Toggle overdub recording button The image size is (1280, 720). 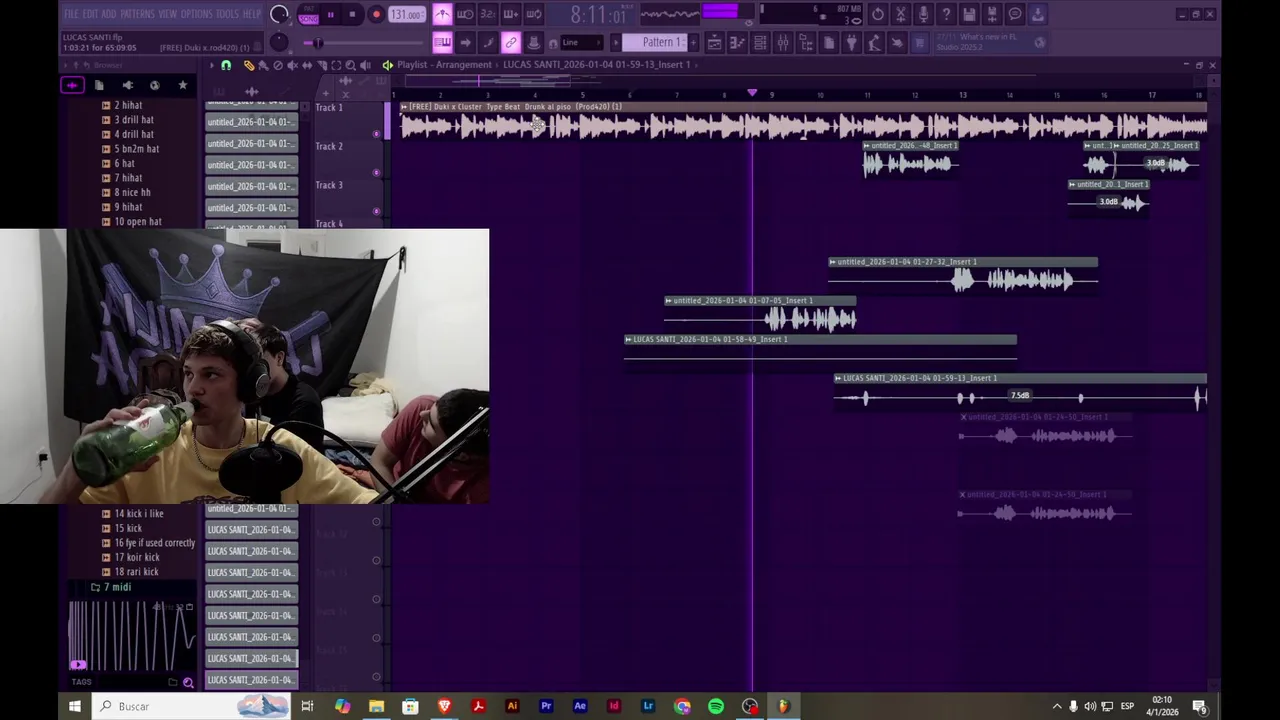(511, 14)
